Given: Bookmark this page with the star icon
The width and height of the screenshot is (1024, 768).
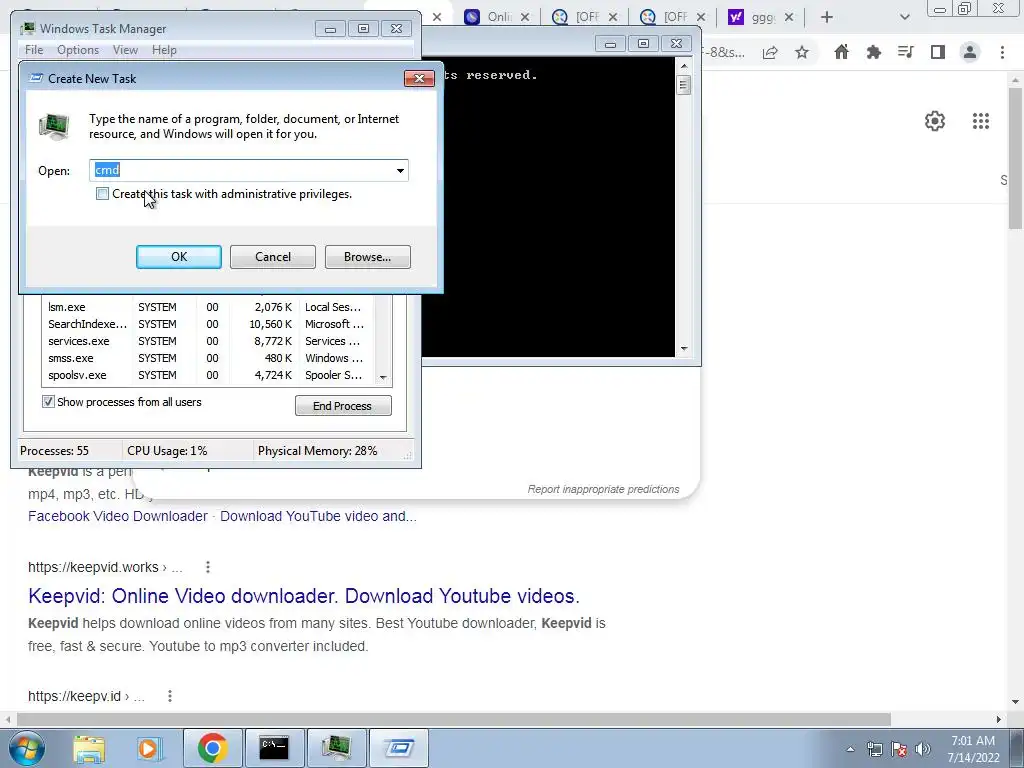Looking at the screenshot, I should 802,52.
